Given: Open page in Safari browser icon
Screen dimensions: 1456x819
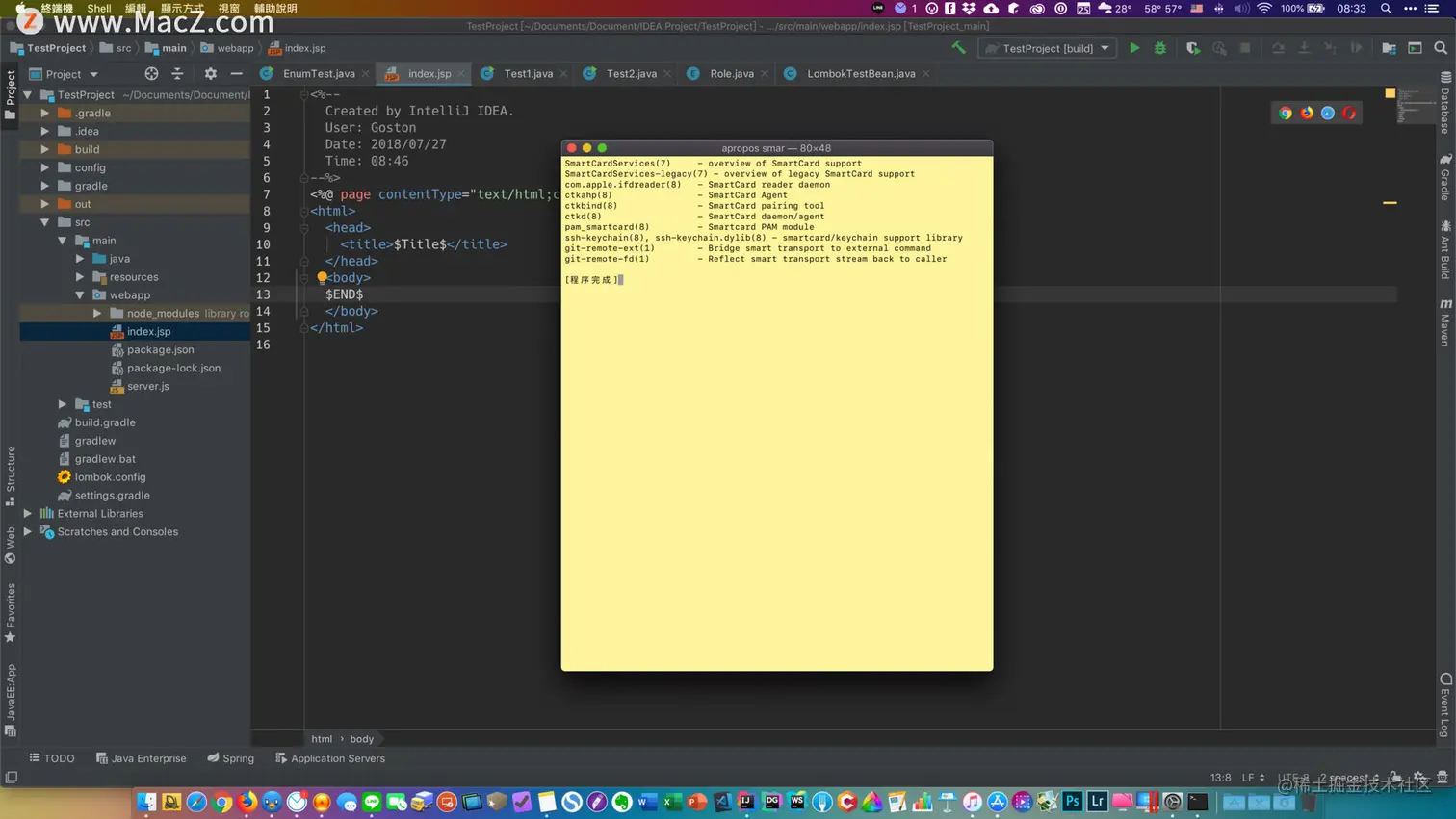Looking at the screenshot, I should point(1328,113).
